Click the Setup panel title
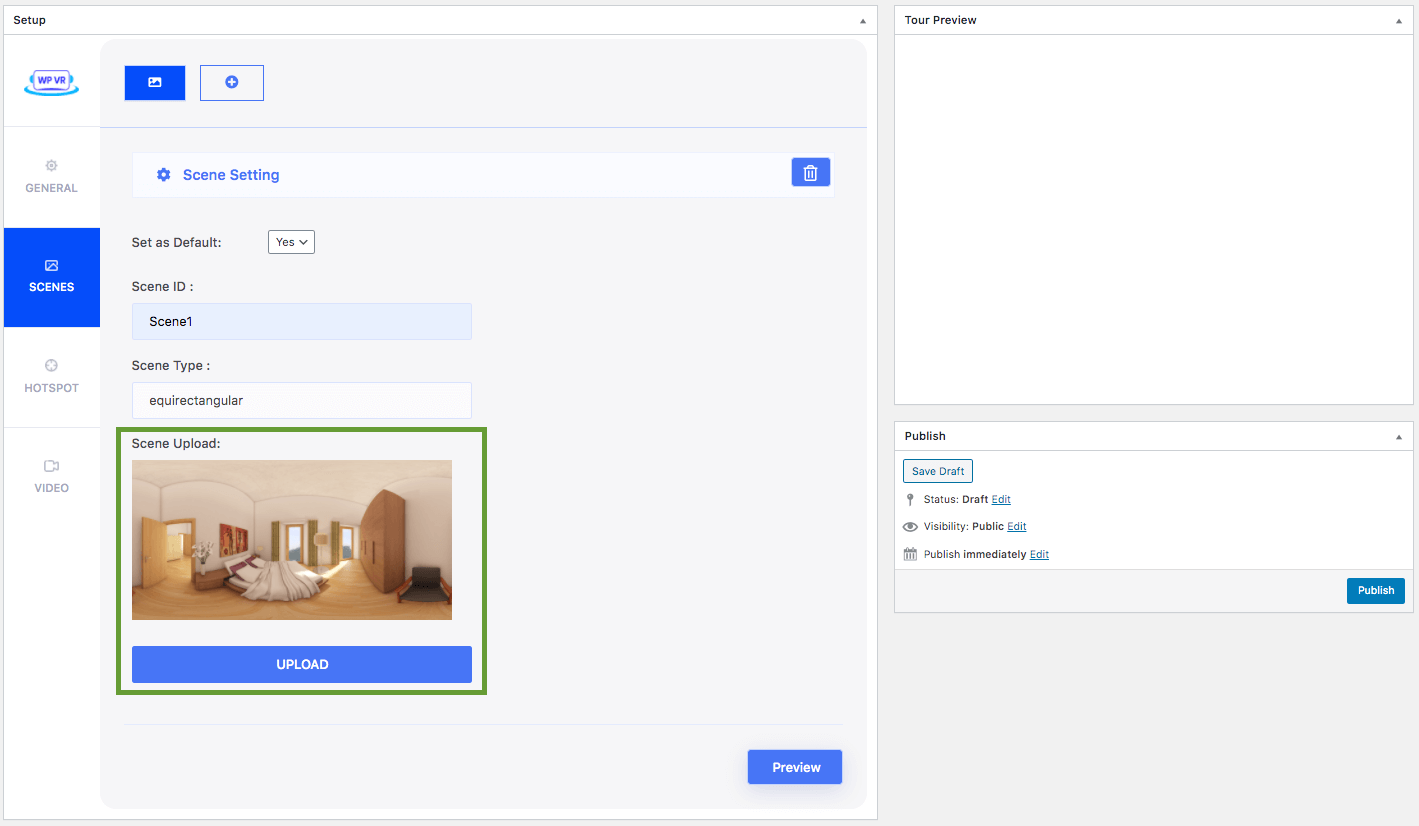 coord(29,20)
